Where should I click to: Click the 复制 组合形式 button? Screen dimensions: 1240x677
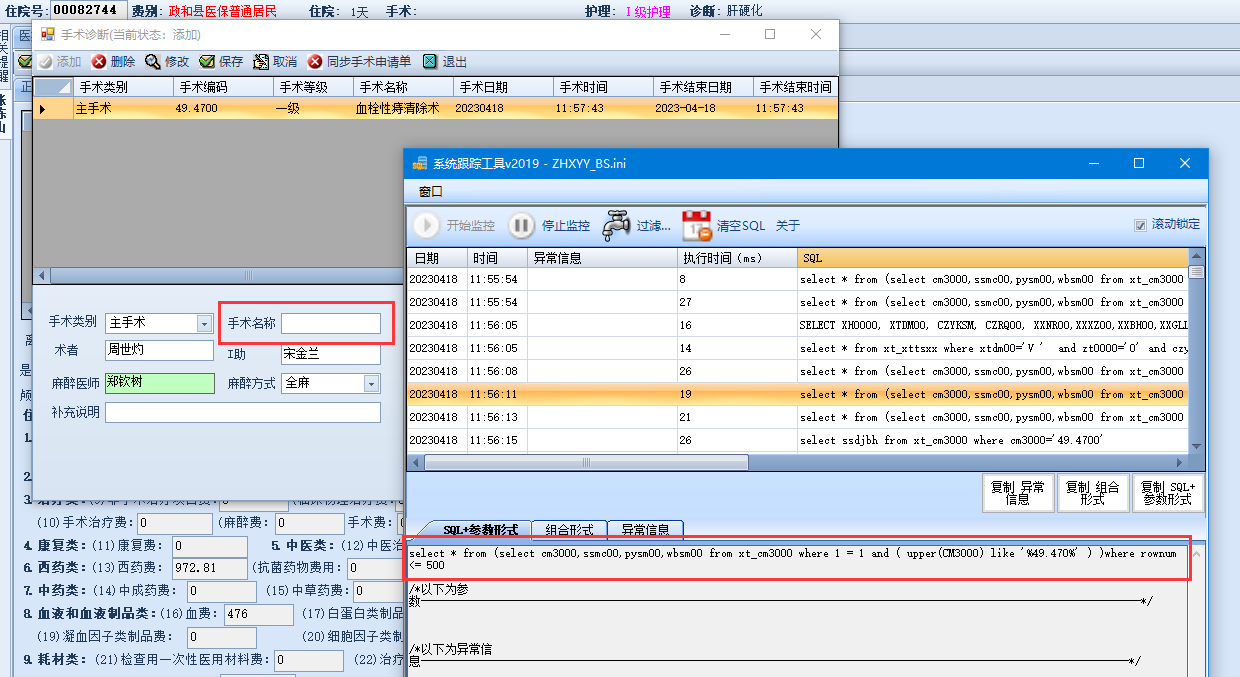coord(1092,493)
